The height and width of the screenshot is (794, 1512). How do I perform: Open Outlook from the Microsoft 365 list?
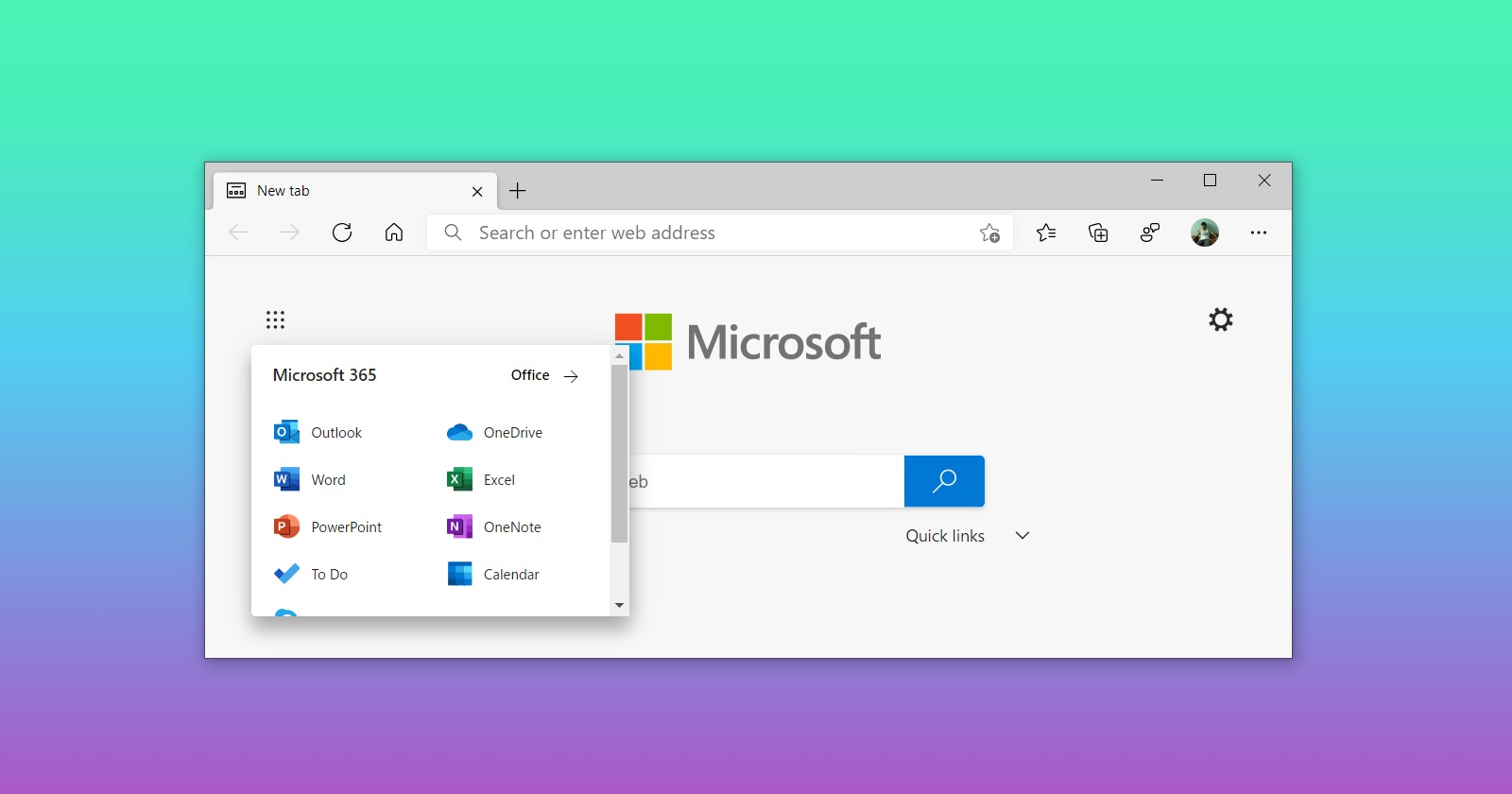click(318, 432)
